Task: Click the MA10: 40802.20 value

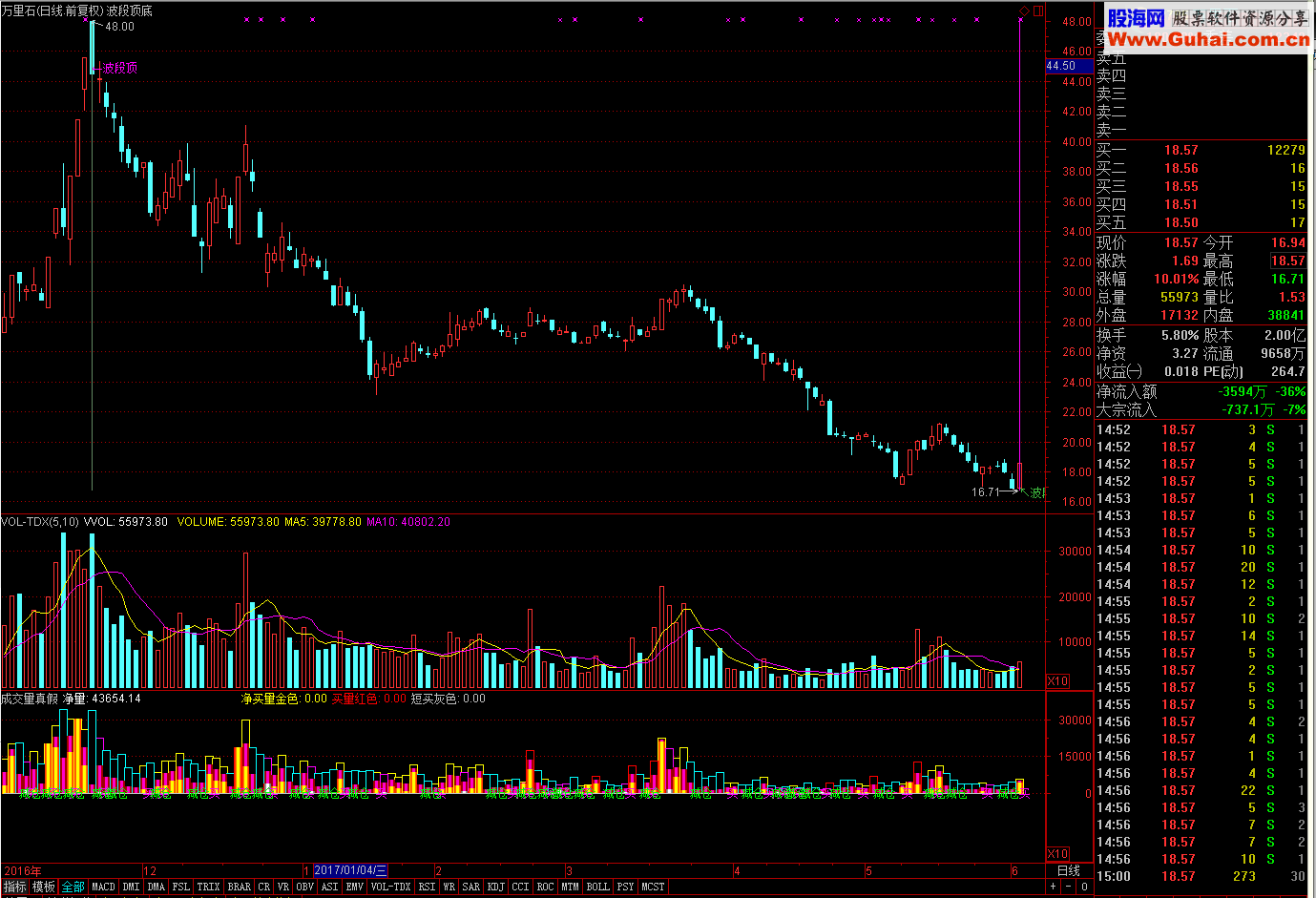Action: 408,522
